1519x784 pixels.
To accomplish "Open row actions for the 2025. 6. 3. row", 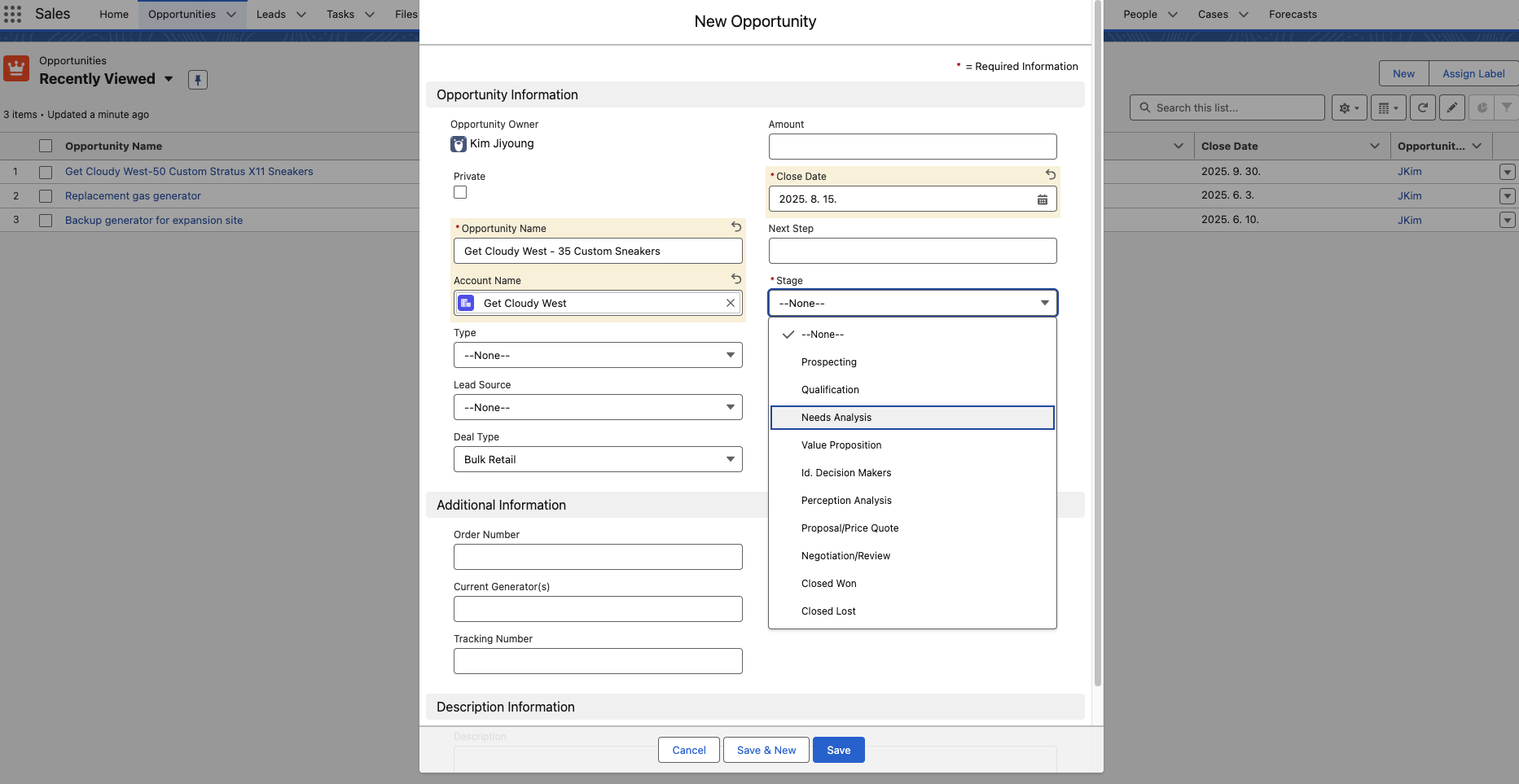I will click(1508, 196).
